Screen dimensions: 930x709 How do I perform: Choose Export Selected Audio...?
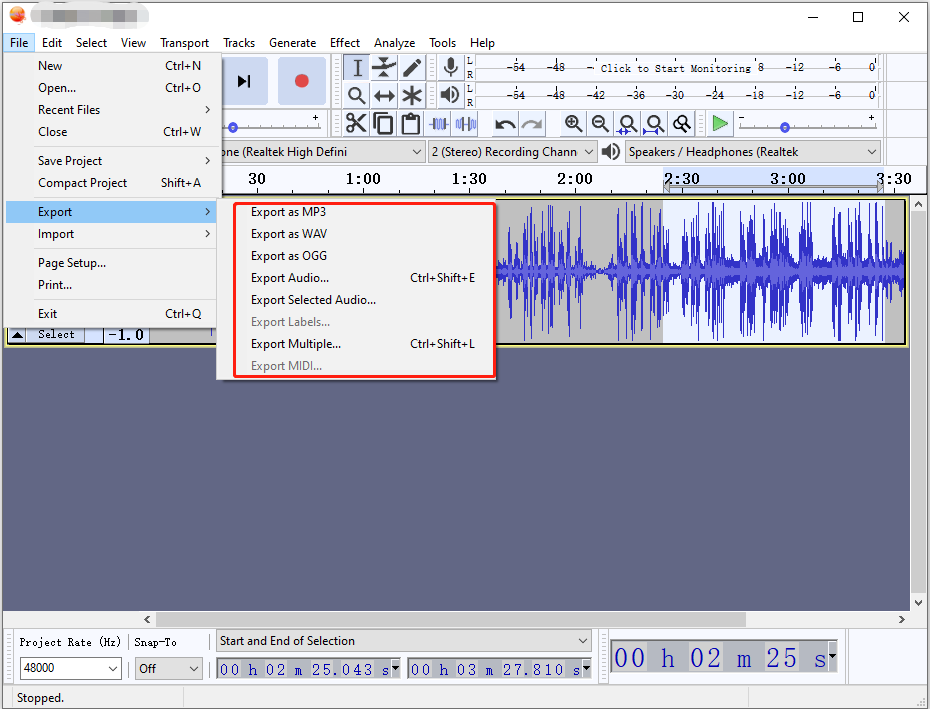pos(313,300)
